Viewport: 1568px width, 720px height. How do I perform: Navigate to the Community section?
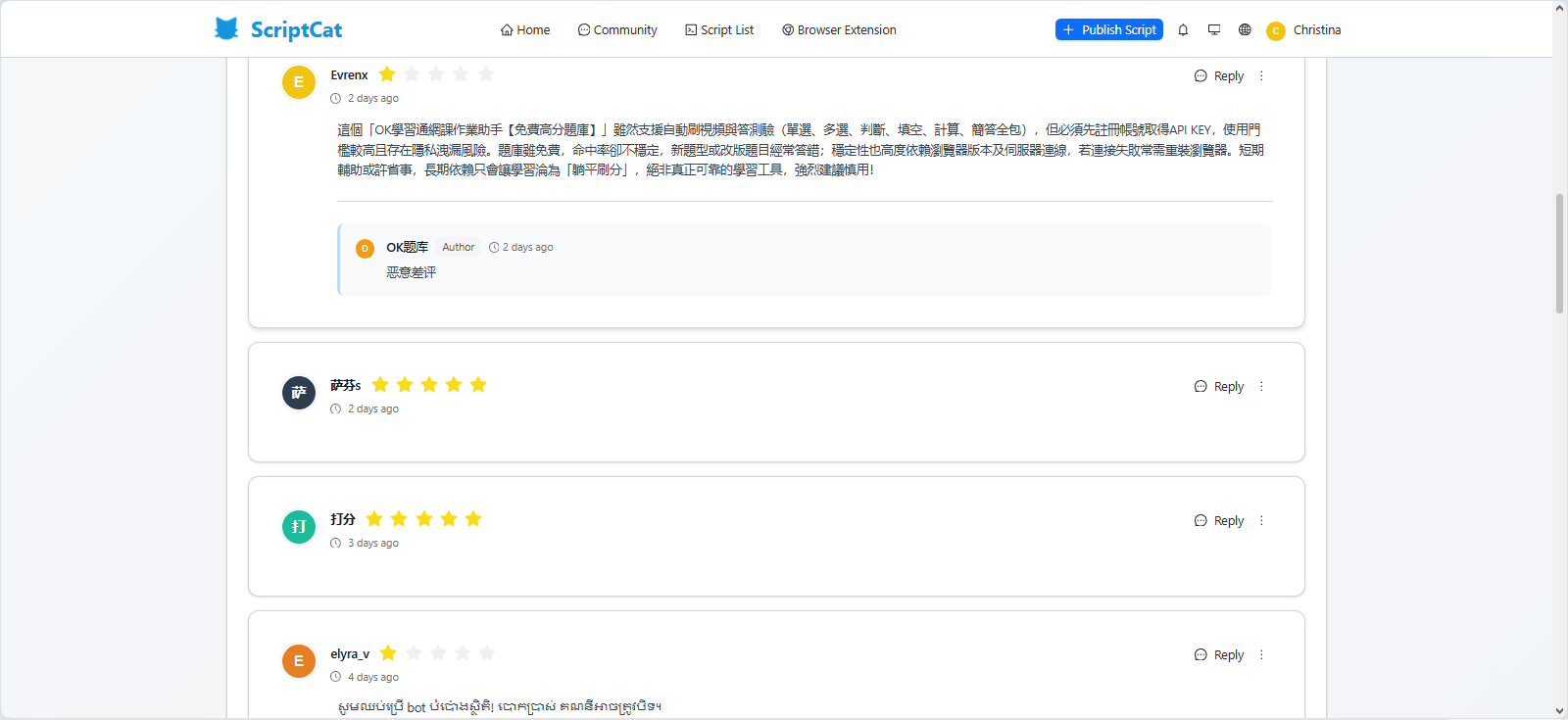pyautogui.click(x=617, y=30)
